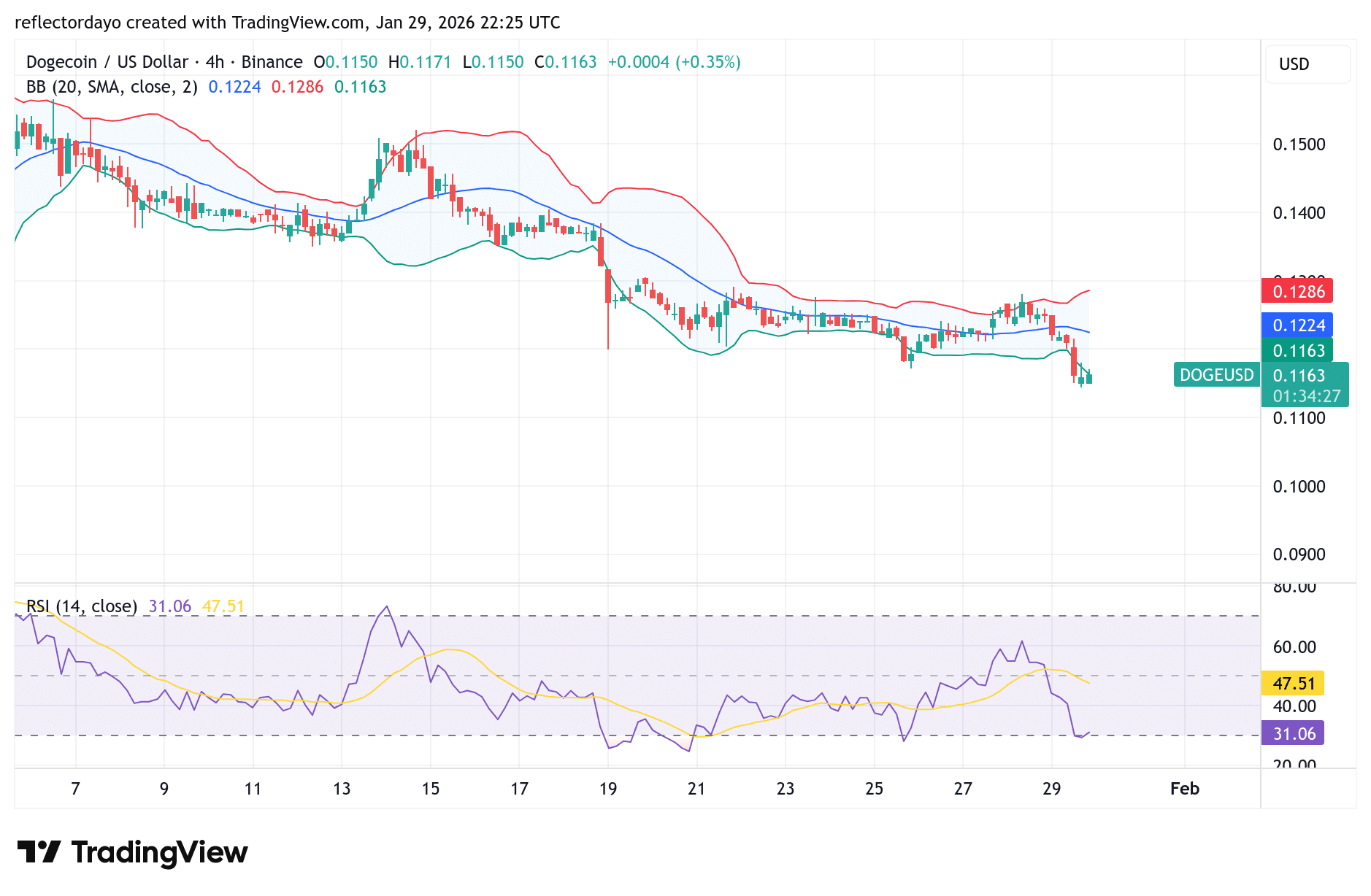The height and width of the screenshot is (896, 1371).
Task: Click Feb on the time axis
Action: pos(1184,789)
